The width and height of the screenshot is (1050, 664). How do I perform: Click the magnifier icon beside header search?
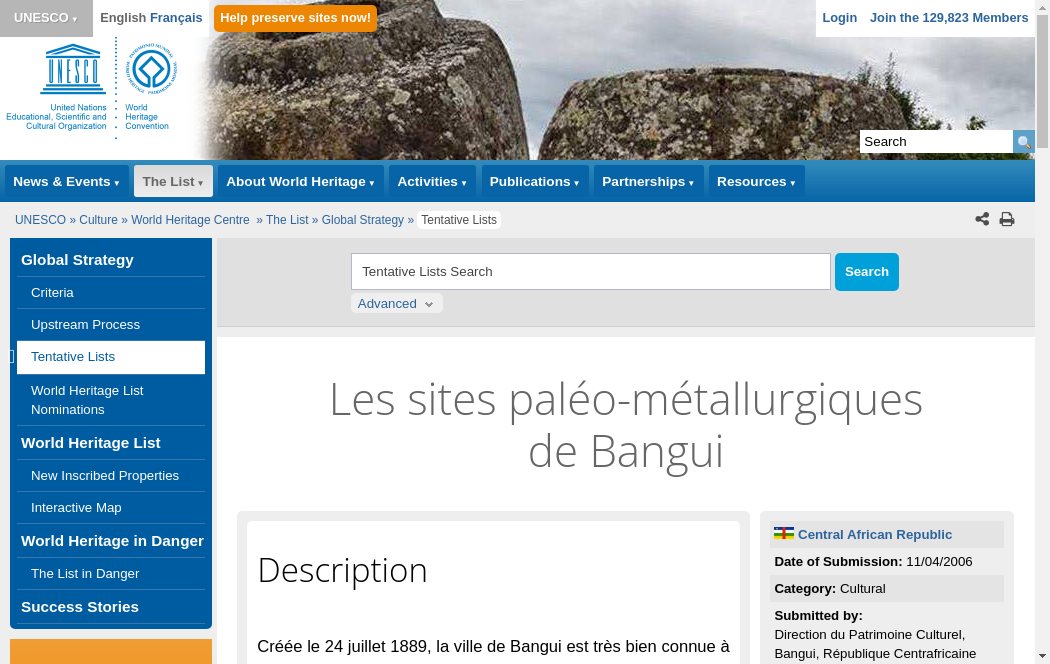(1023, 142)
